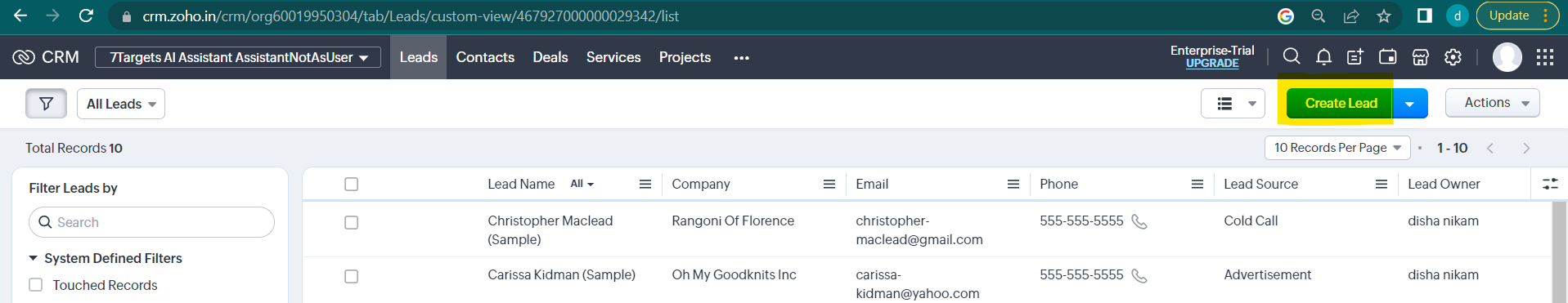
Task: Open Phone column menu icon
Action: (1197, 184)
